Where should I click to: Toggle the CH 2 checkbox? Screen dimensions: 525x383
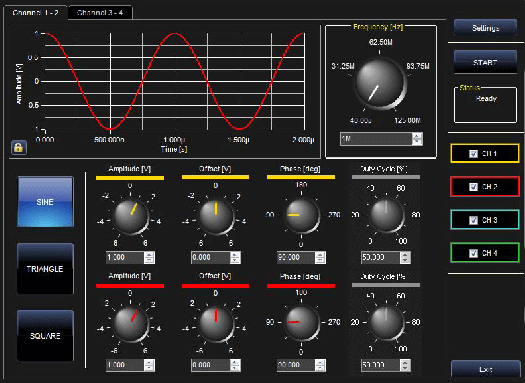473,186
